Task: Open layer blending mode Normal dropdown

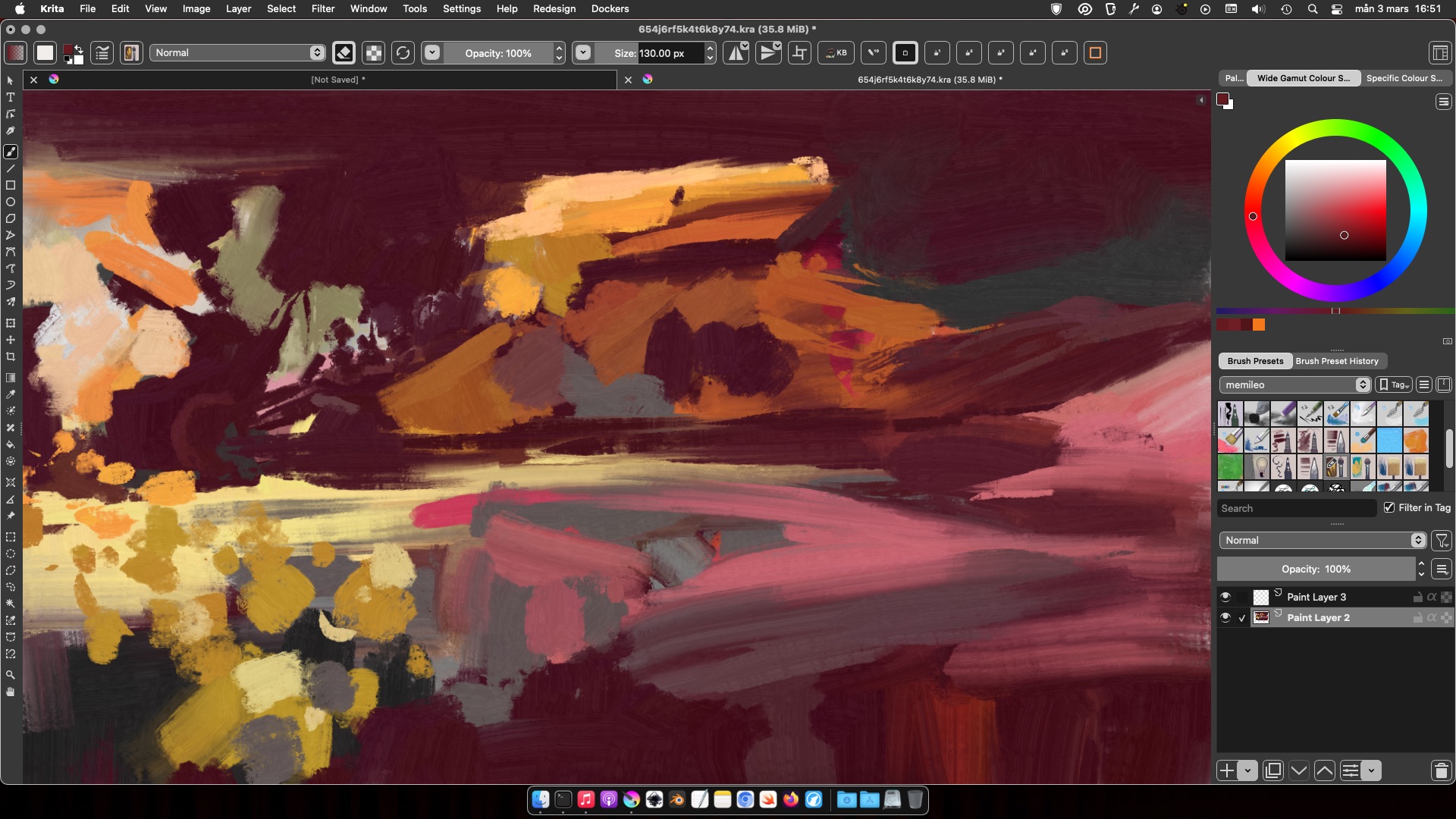Action: click(1323, 541)
